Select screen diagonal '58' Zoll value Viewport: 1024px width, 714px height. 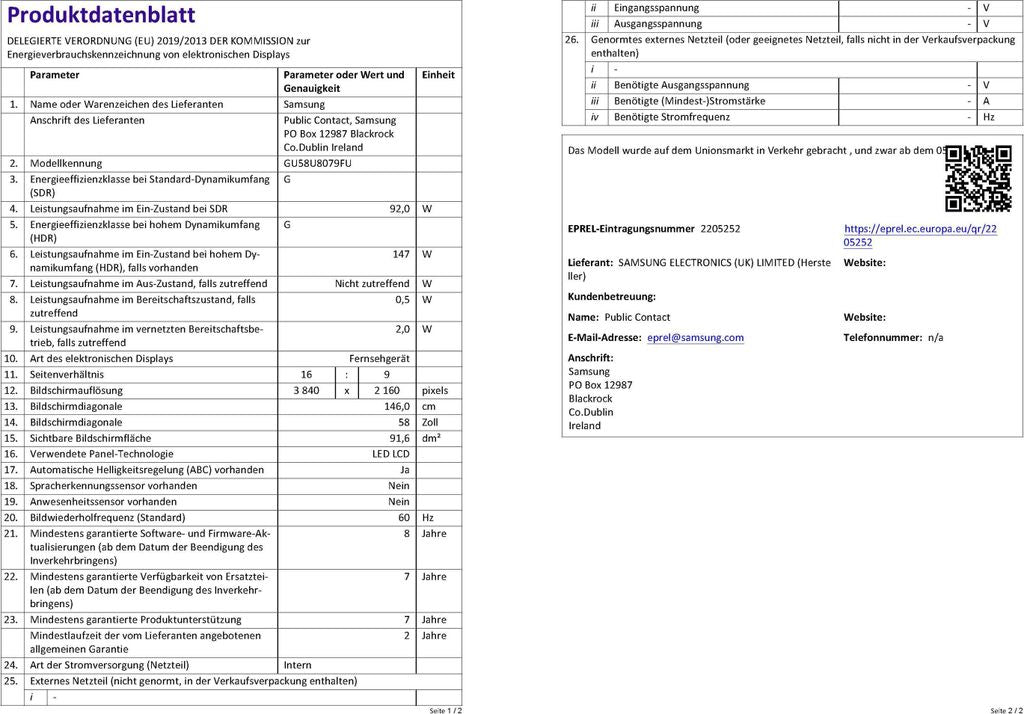(x=404, y=423)
